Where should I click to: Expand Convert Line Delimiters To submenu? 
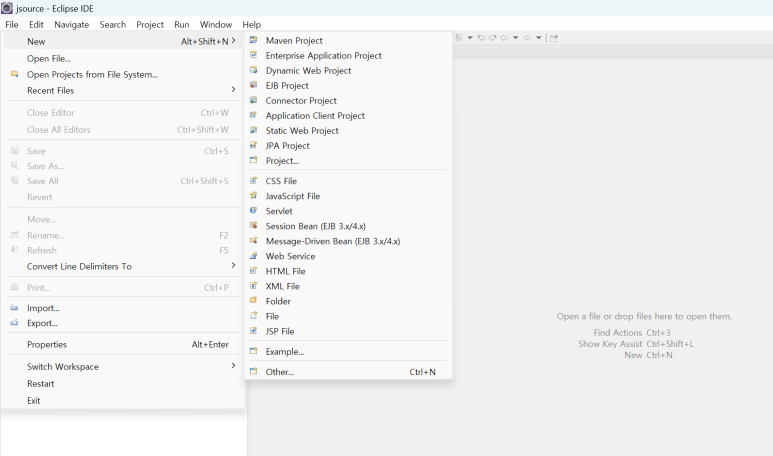click(123, 267)
